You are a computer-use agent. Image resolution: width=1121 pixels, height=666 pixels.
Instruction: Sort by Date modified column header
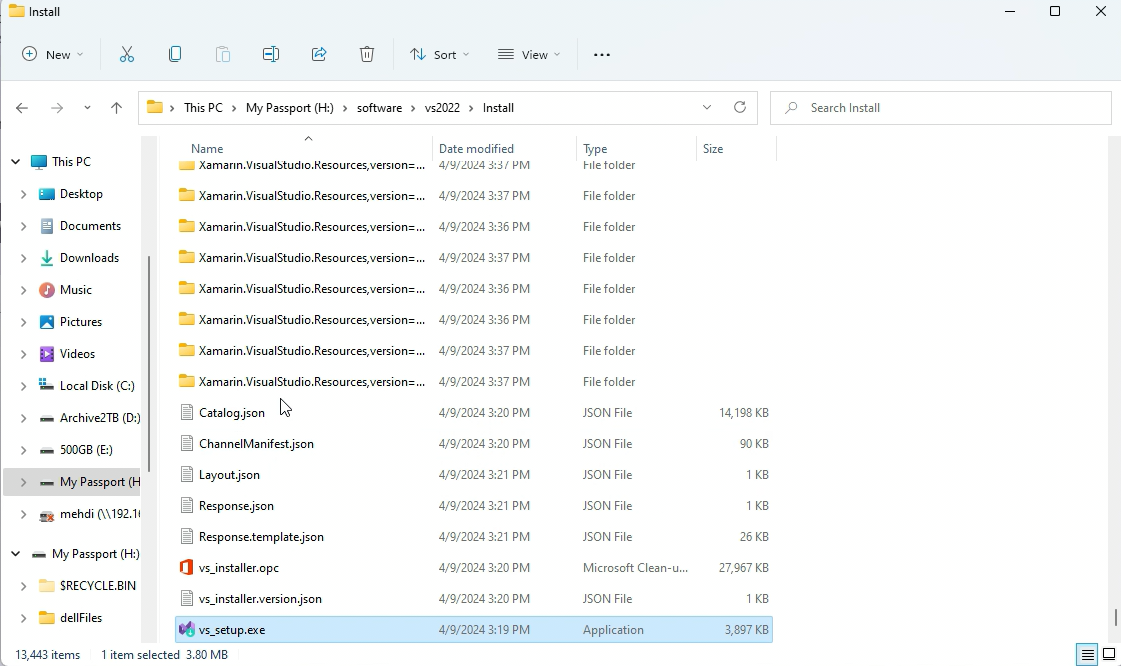point(504,149)
